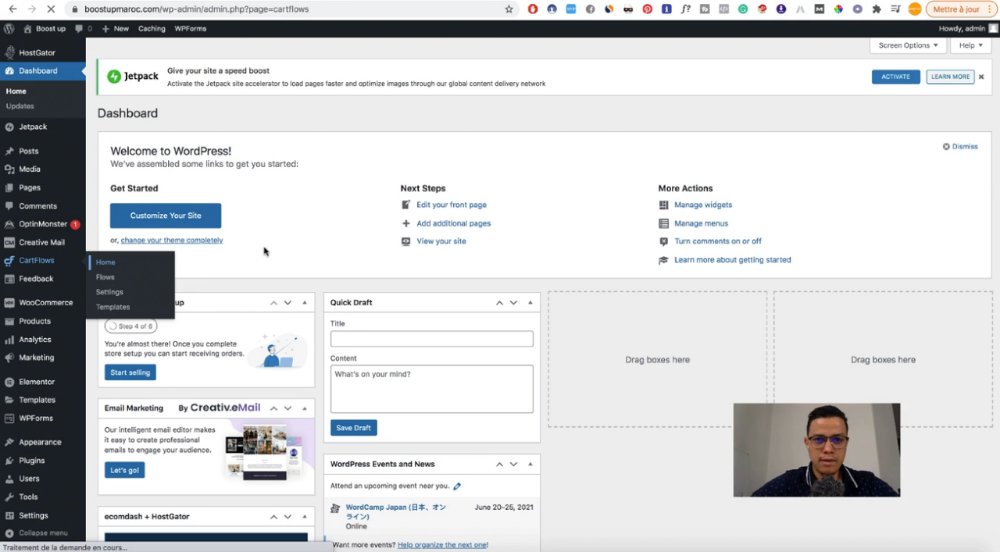Image resolution: width=1000 pixels, height=552 pixels.
Task: Edit event location pencil icon
Action: (x=457, y=486)
